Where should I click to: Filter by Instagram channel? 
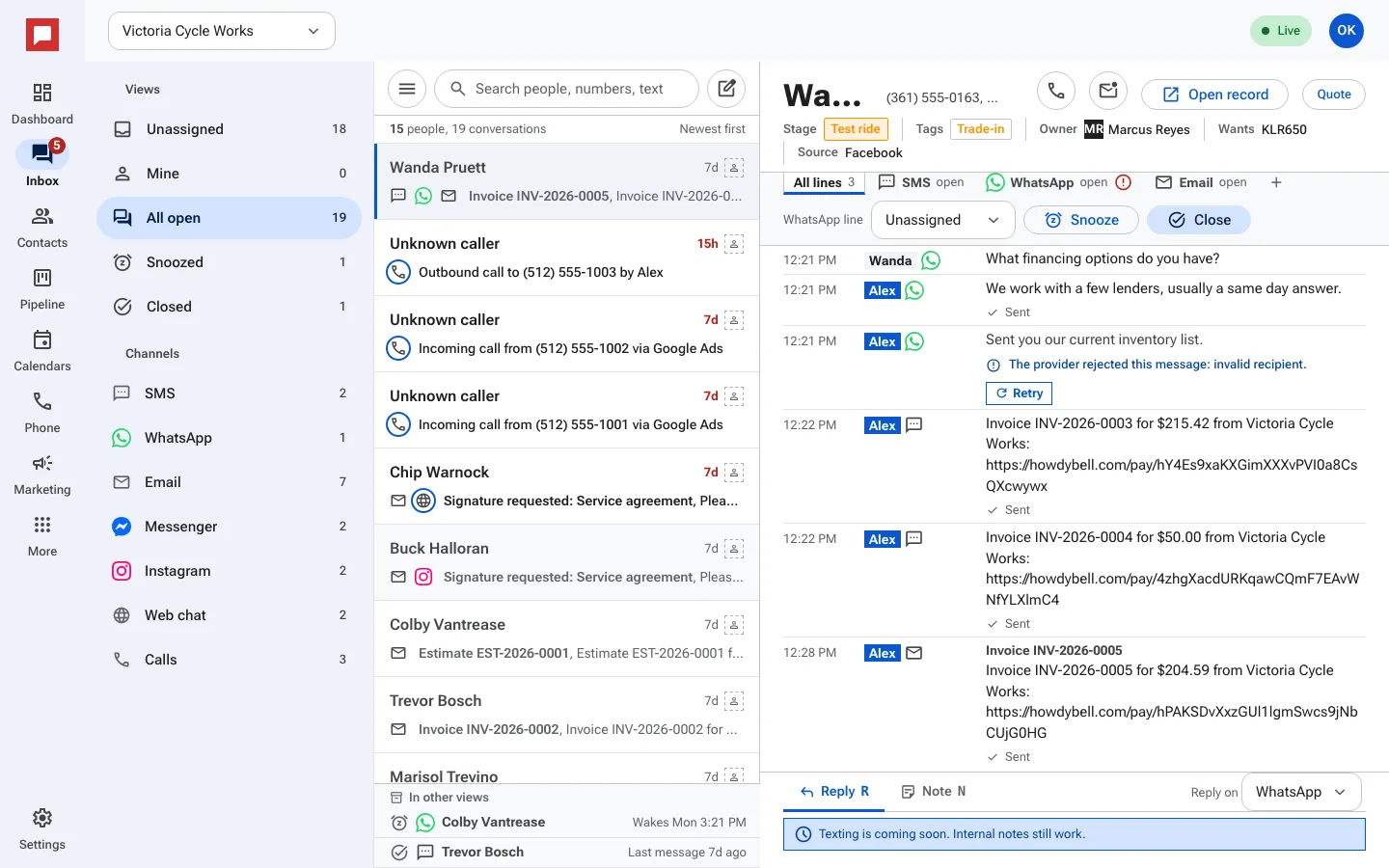(x=230, y=571)
